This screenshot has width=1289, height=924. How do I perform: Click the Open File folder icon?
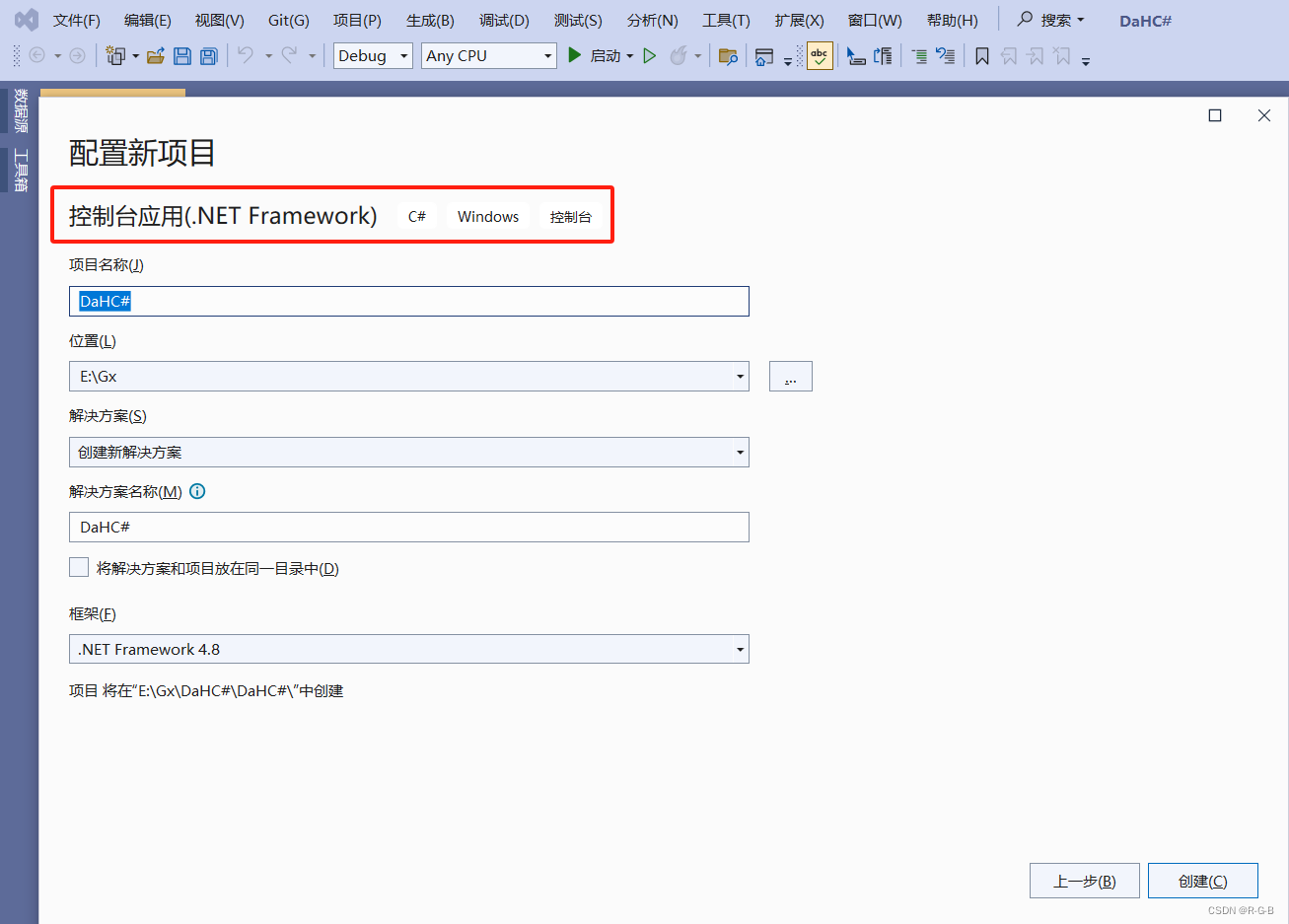click(156, 56)
